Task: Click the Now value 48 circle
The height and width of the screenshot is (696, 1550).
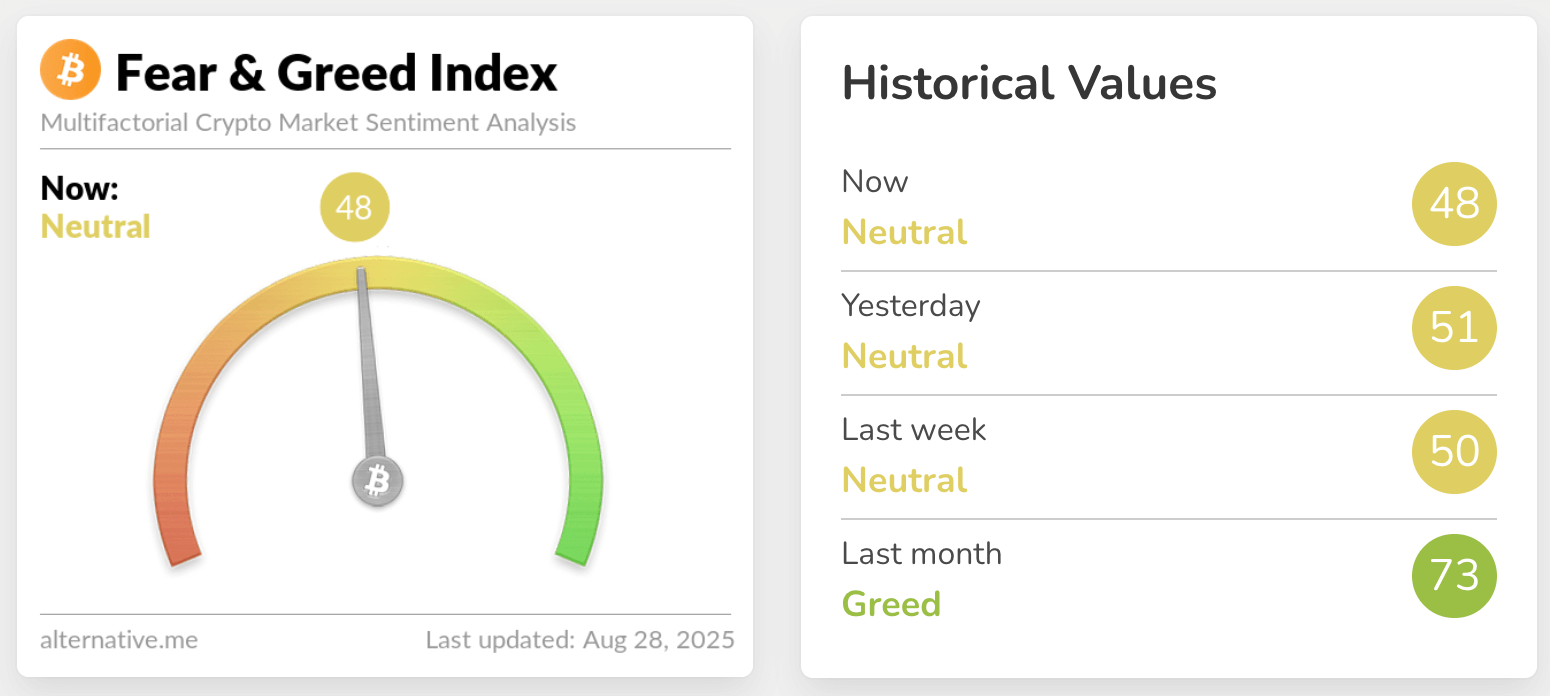Action: 1454,204
